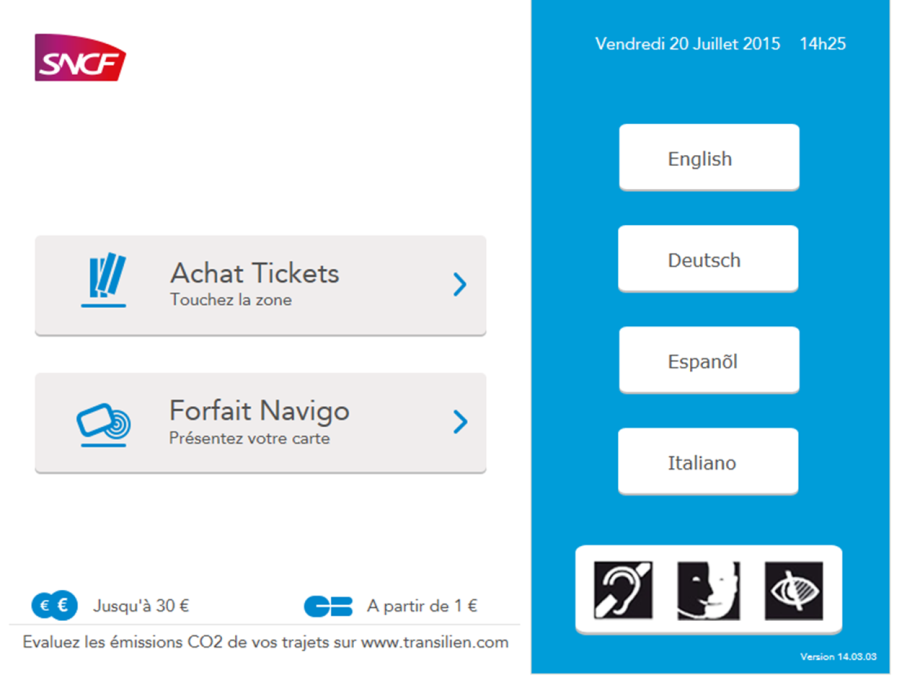Viewport: 920px width, 696px height.
Task: Switch language to English
Action: point(709,158)
